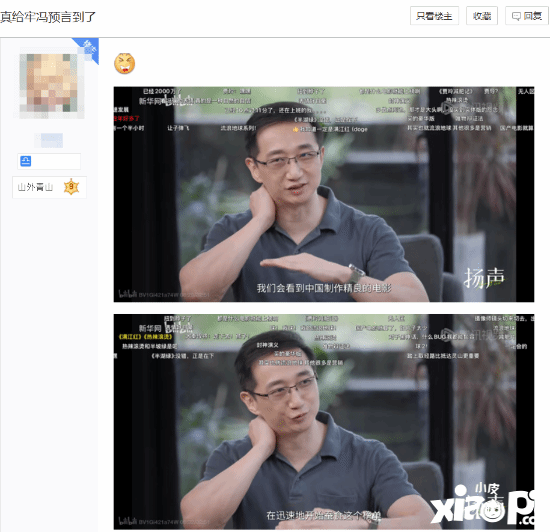Click subtitle 我们会看到中国制作精良的电影

(324, 288)
